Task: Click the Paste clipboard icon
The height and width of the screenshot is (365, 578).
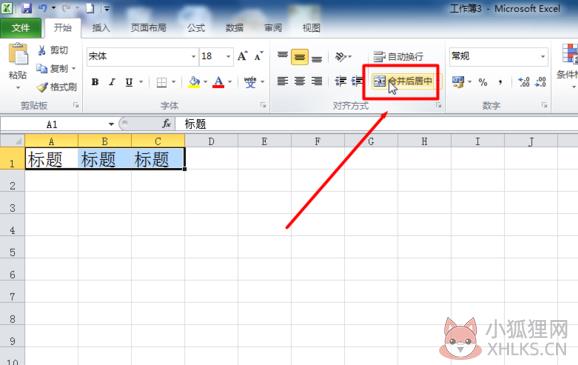Action: click(18, 54)
